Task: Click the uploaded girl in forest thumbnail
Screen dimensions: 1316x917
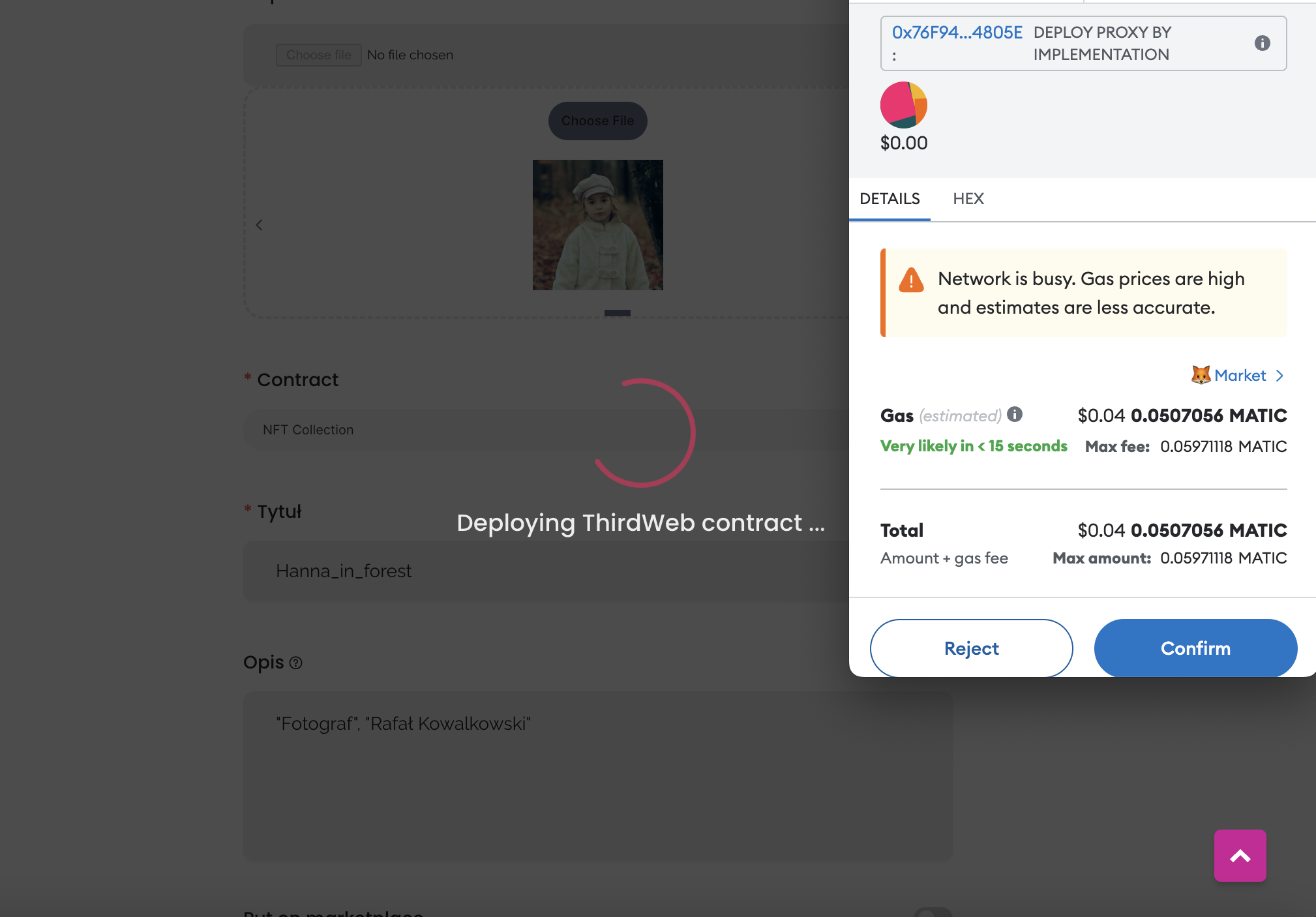Action: point(597,225)
